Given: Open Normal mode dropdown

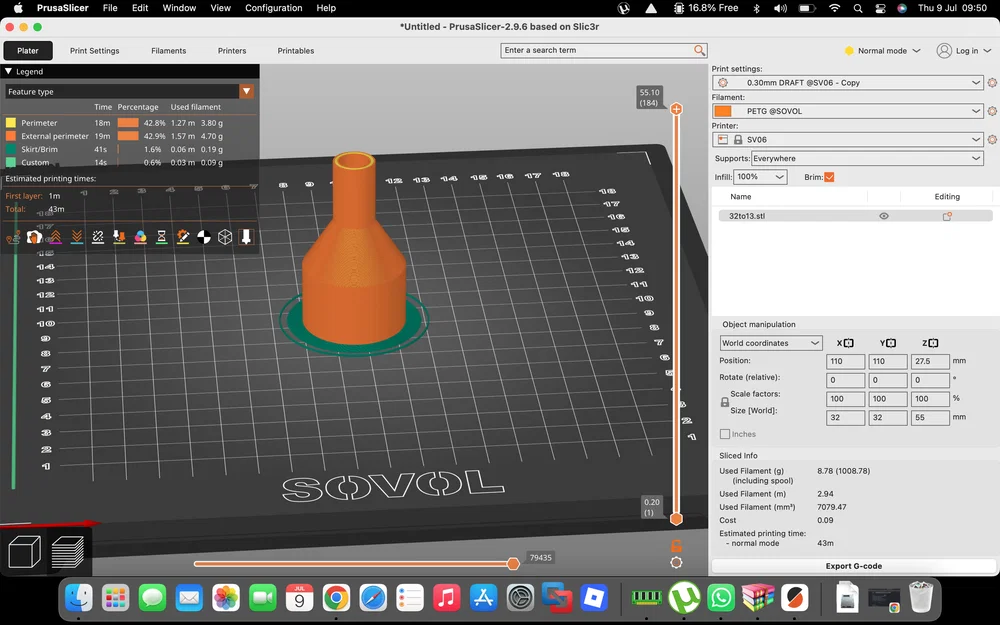Looking at the screenshot, I should click(x=883, y=50).
